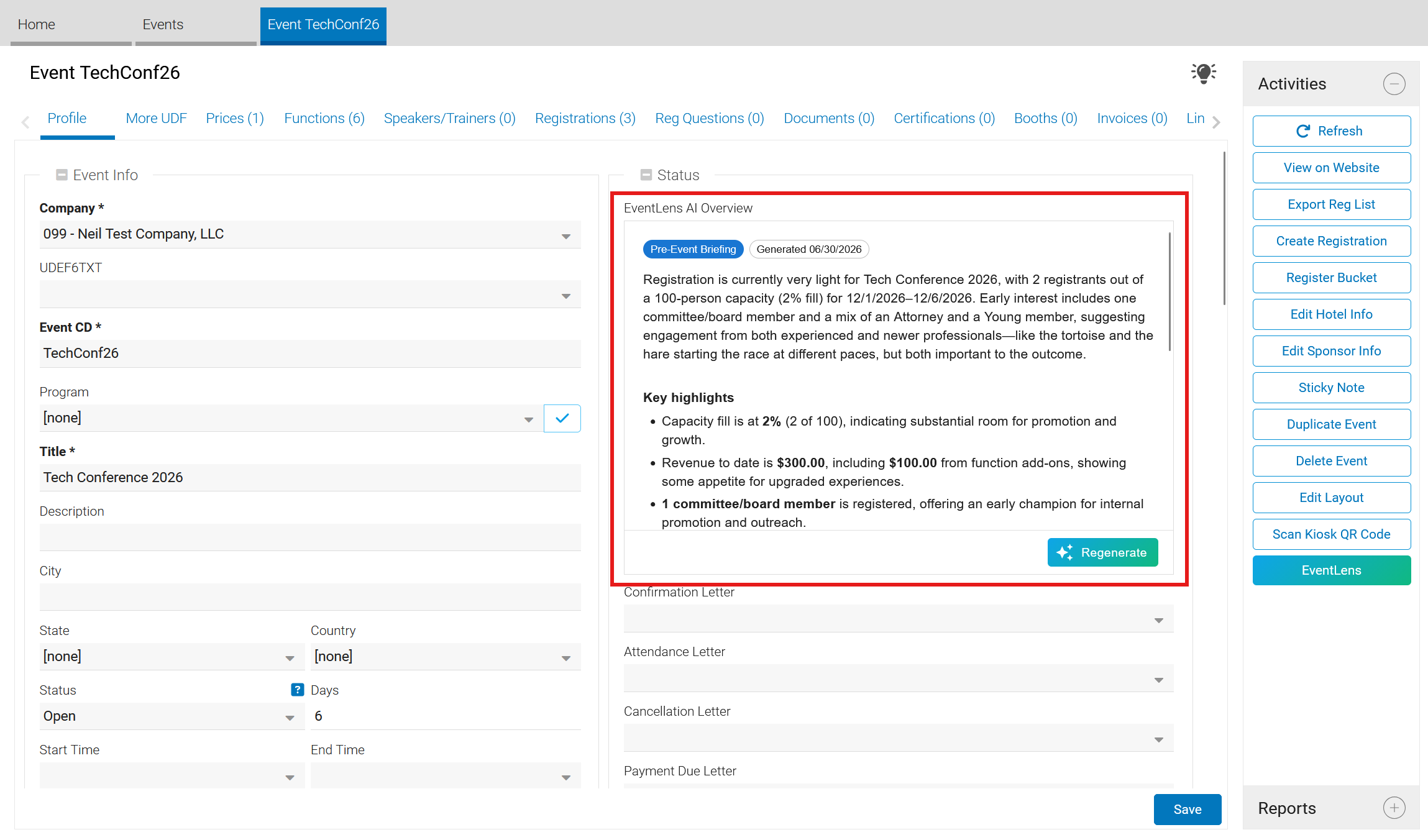Open the Functions (6) tab
The image size is (1428, 840).
(x=324, y=118)
